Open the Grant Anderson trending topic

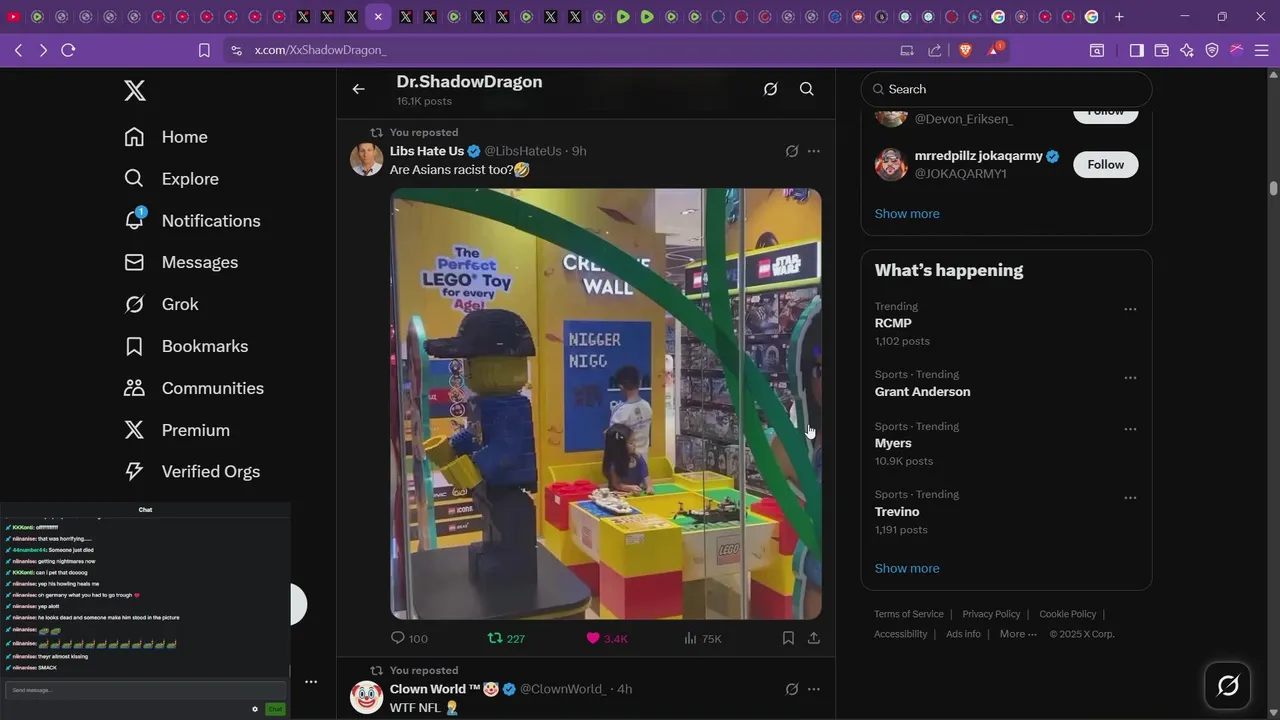point(922,391)
